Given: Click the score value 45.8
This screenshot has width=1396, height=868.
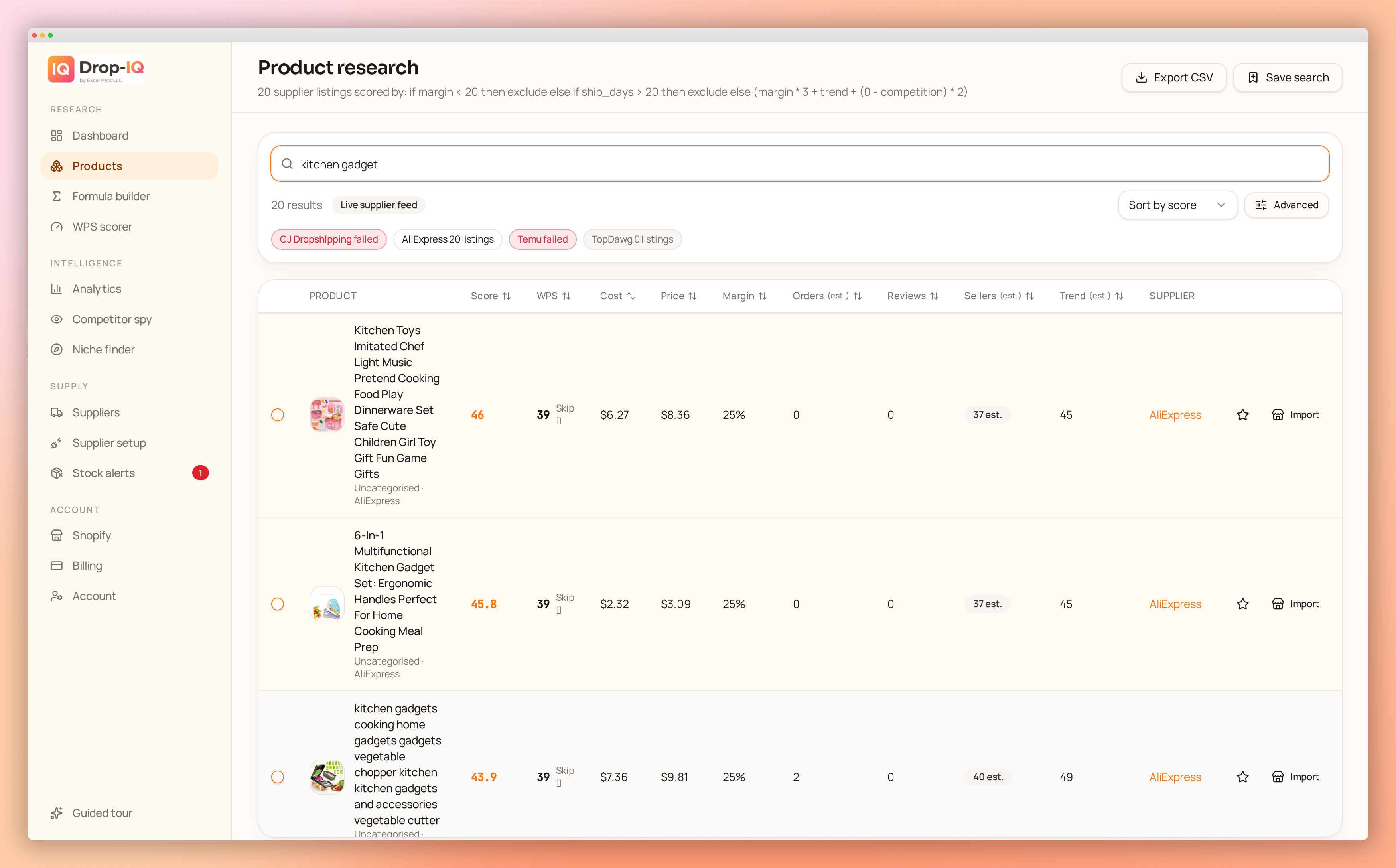Looking at the screenshot, I should (x=484, y=604).
